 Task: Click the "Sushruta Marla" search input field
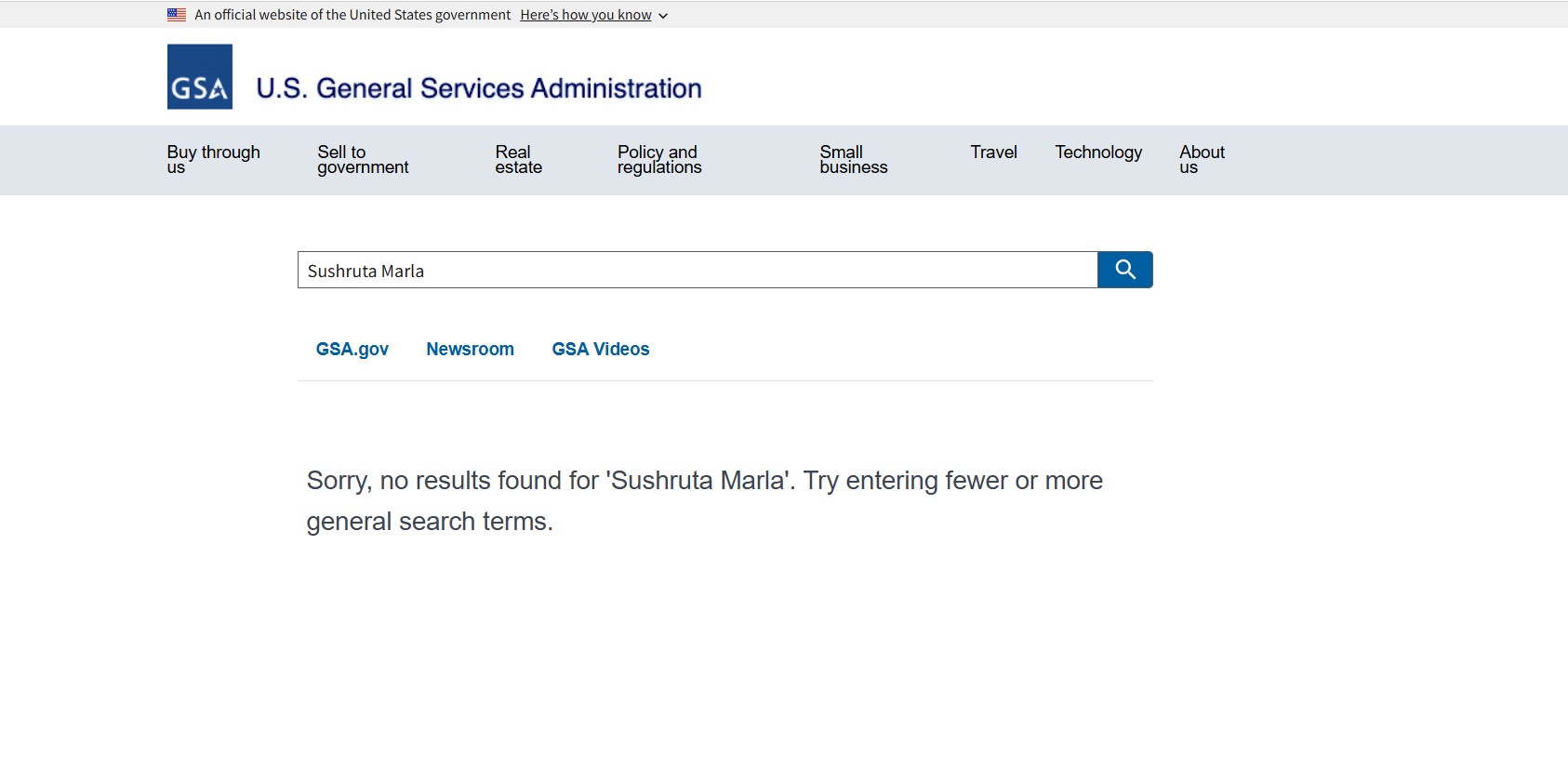[x=698, y=271]
